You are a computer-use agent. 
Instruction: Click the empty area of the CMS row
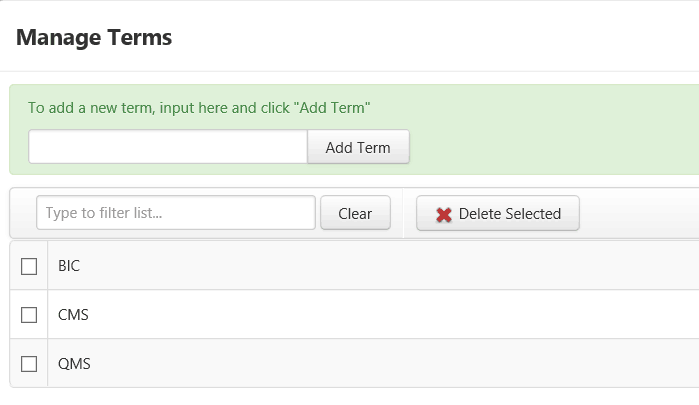coord(388,314)
